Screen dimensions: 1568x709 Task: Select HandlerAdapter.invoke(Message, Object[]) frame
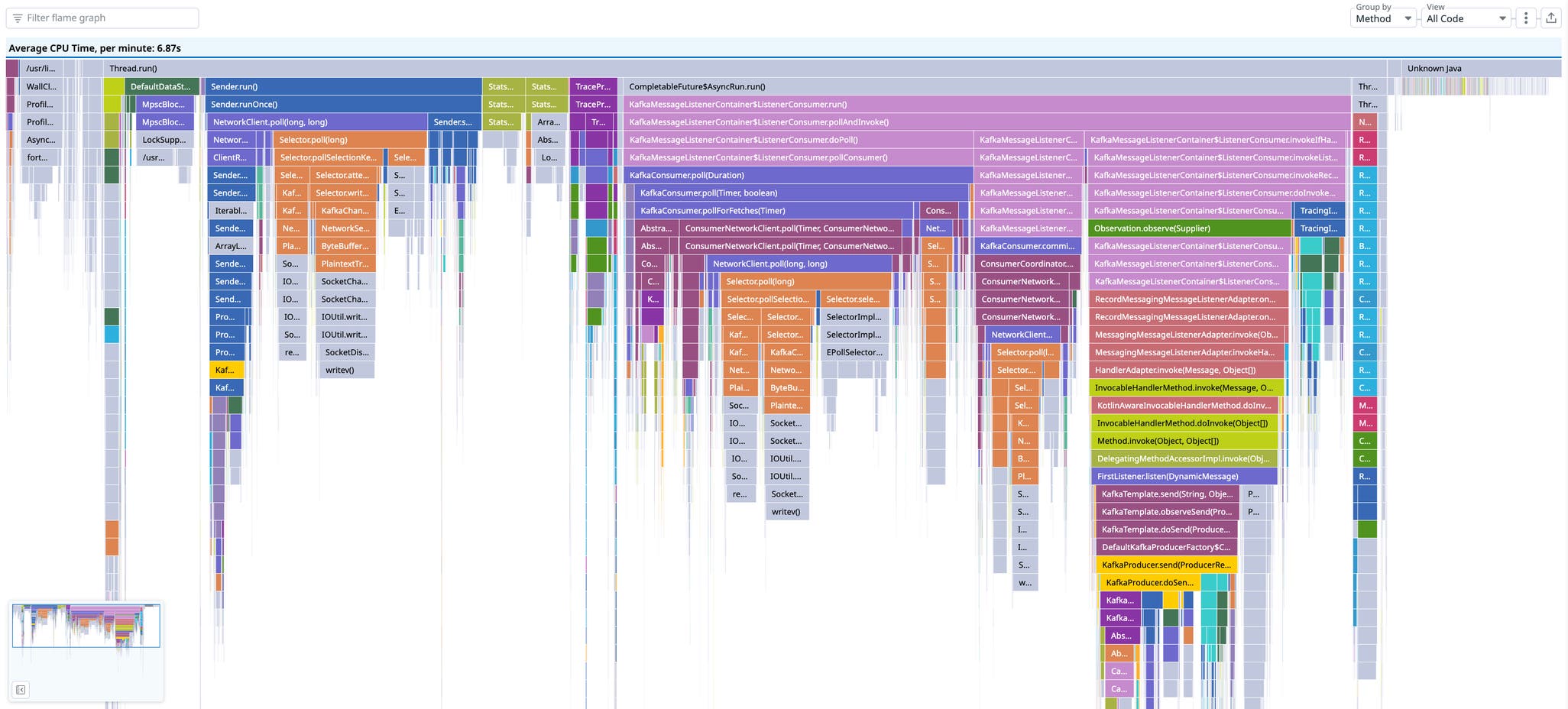point(1186,370)
